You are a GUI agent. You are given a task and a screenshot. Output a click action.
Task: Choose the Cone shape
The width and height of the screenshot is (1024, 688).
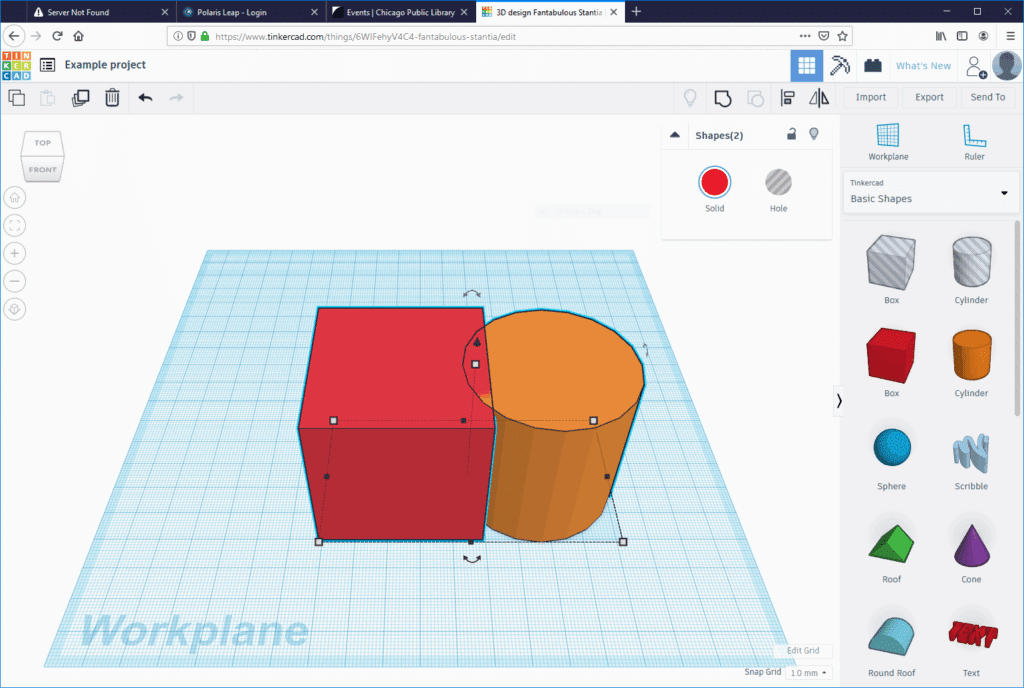pos(971,543)
